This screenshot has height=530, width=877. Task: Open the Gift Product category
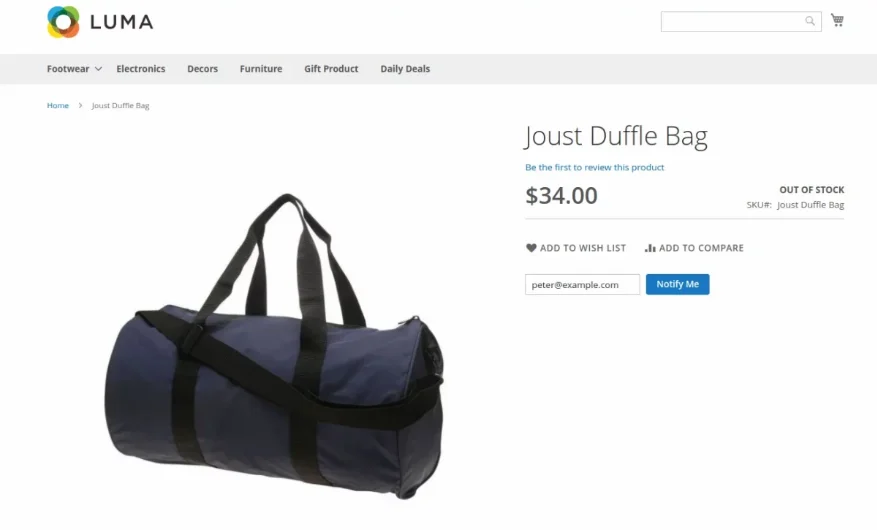click(x=331, y=69)
